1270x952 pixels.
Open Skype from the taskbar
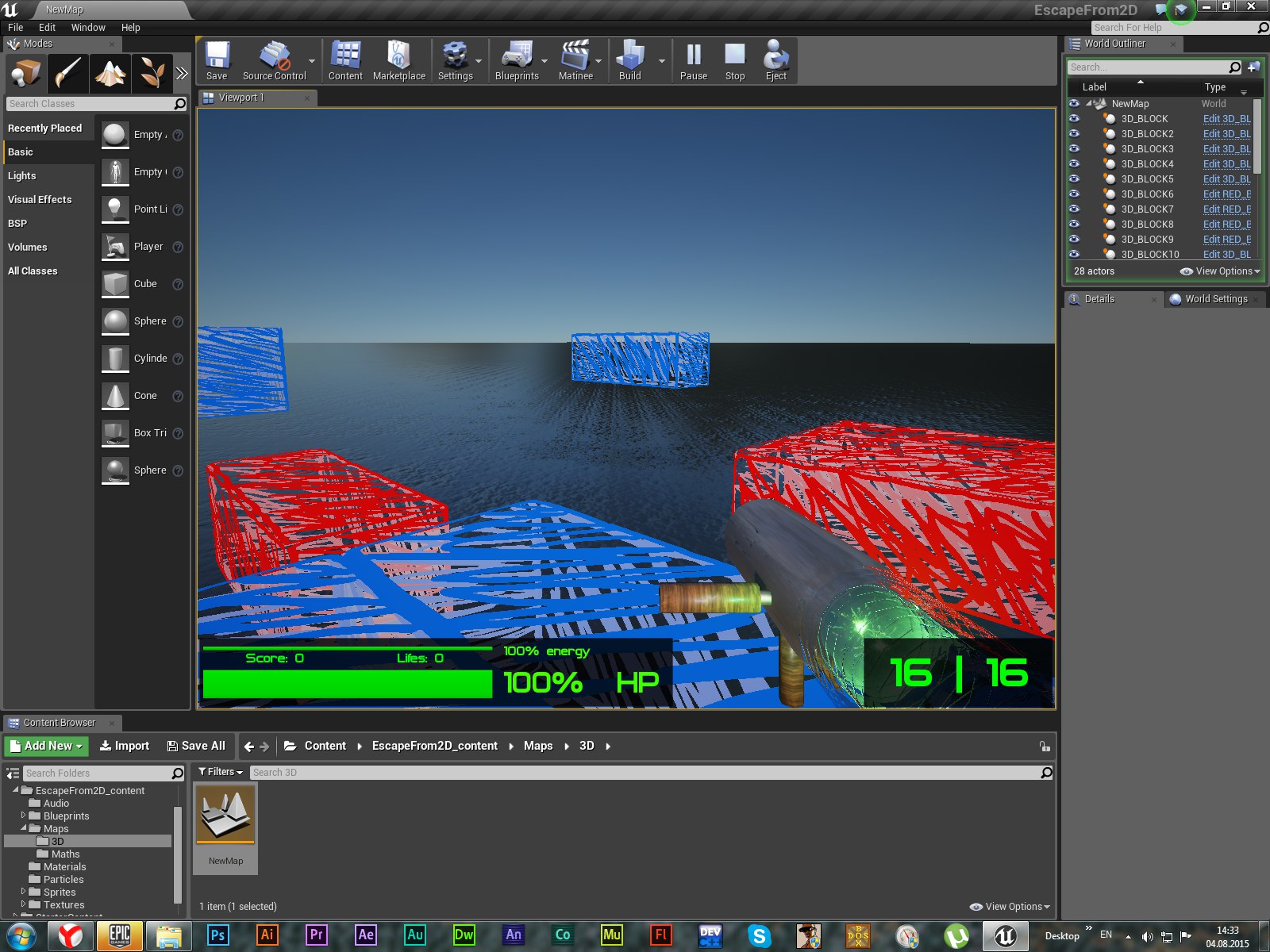tap(760, 935)
